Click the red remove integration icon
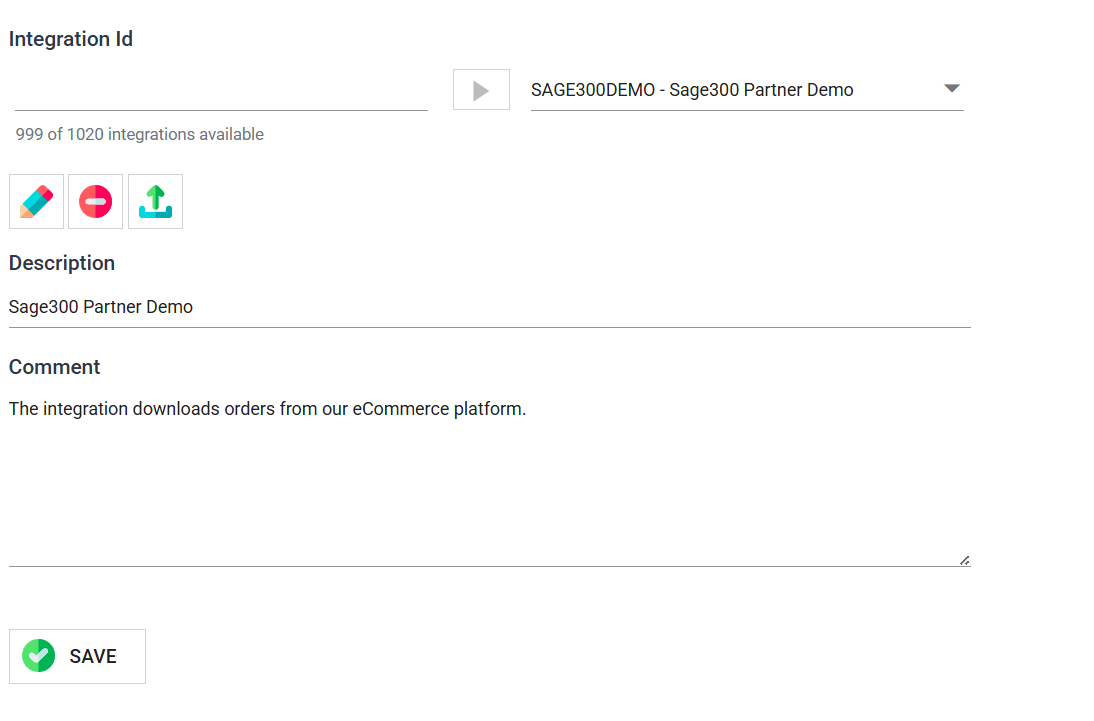The image size is (1094, 721). pyautogui.click(x=96, y=202)
